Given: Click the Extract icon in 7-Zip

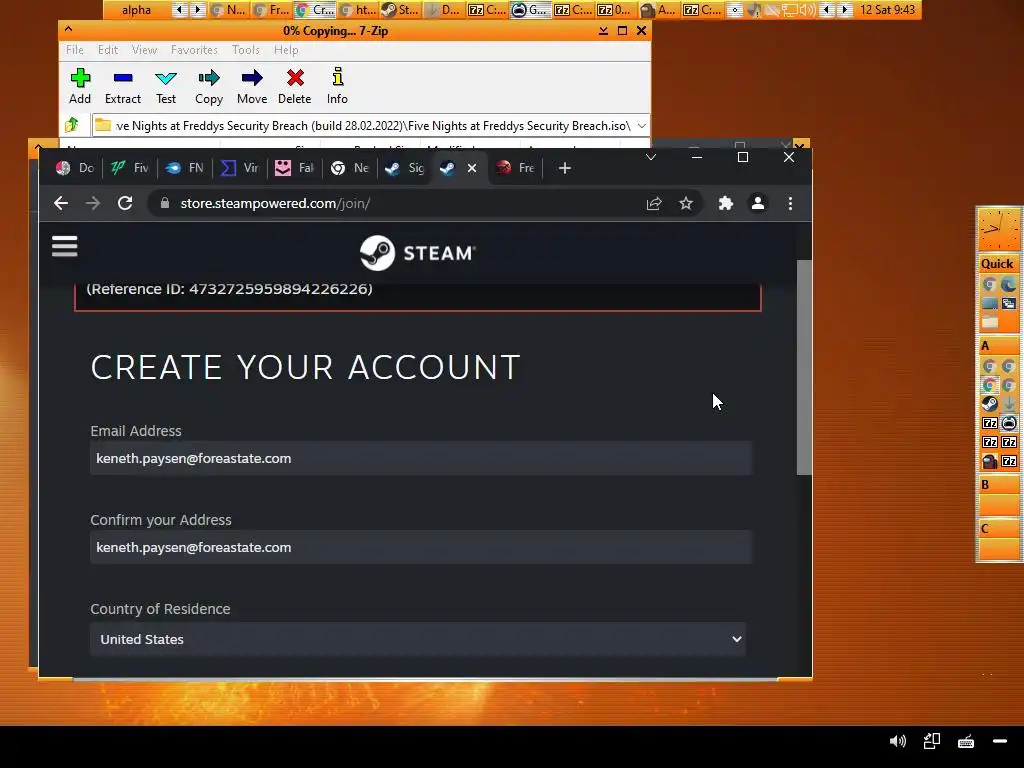Looking at the screenshot, I should (123, 86).
